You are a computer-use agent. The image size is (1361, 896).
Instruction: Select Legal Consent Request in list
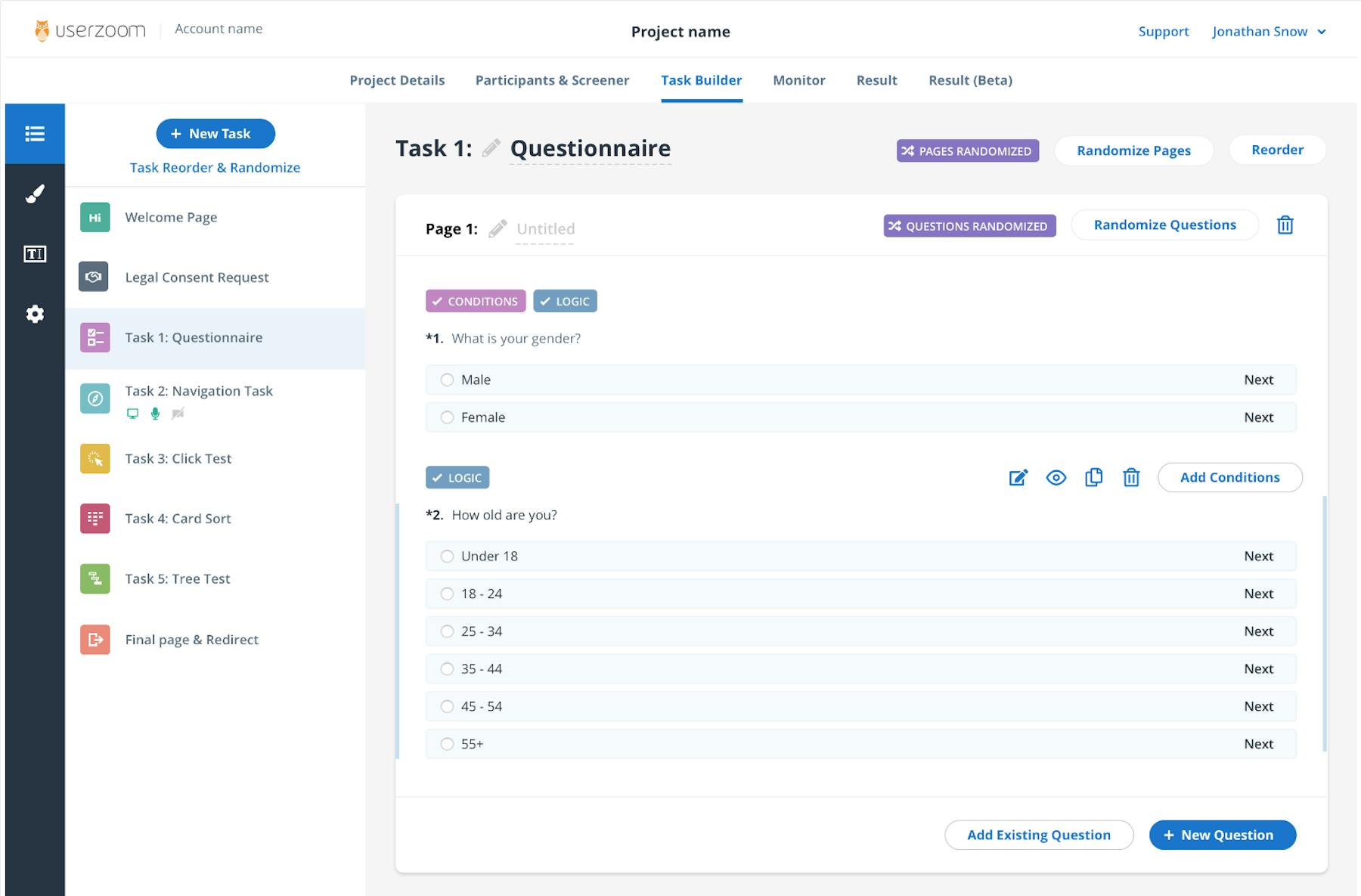pos(215,277)
